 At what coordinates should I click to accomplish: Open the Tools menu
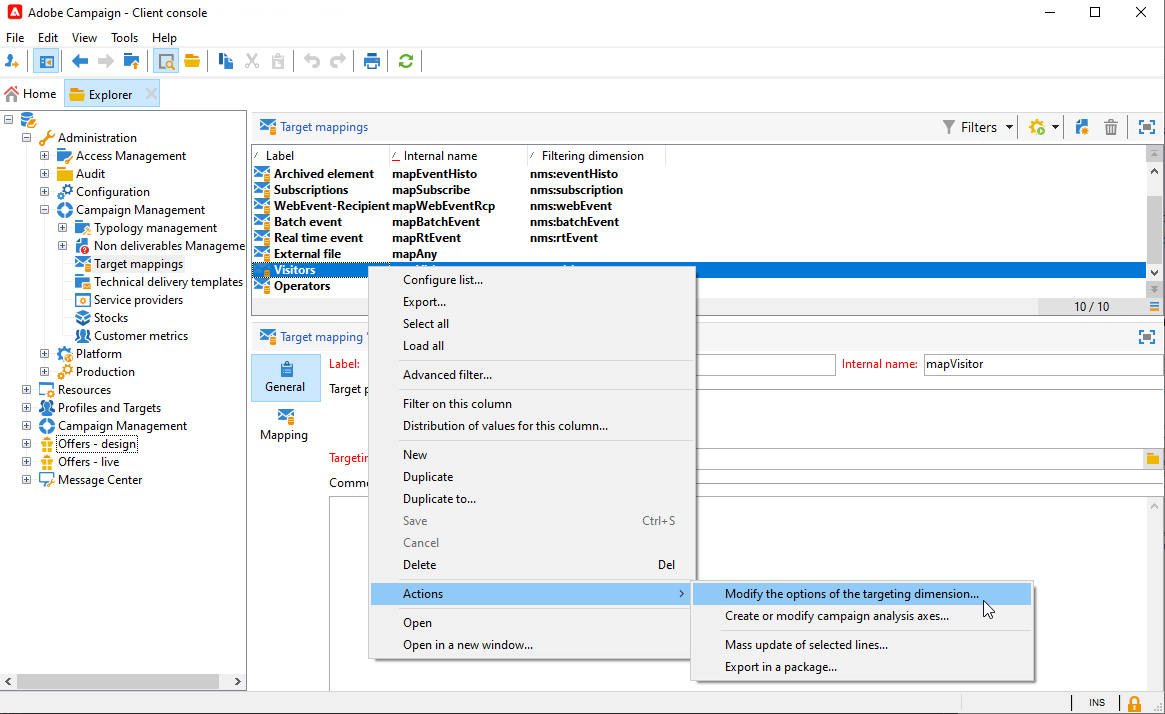pyautogui.click(x=124, y=38)
